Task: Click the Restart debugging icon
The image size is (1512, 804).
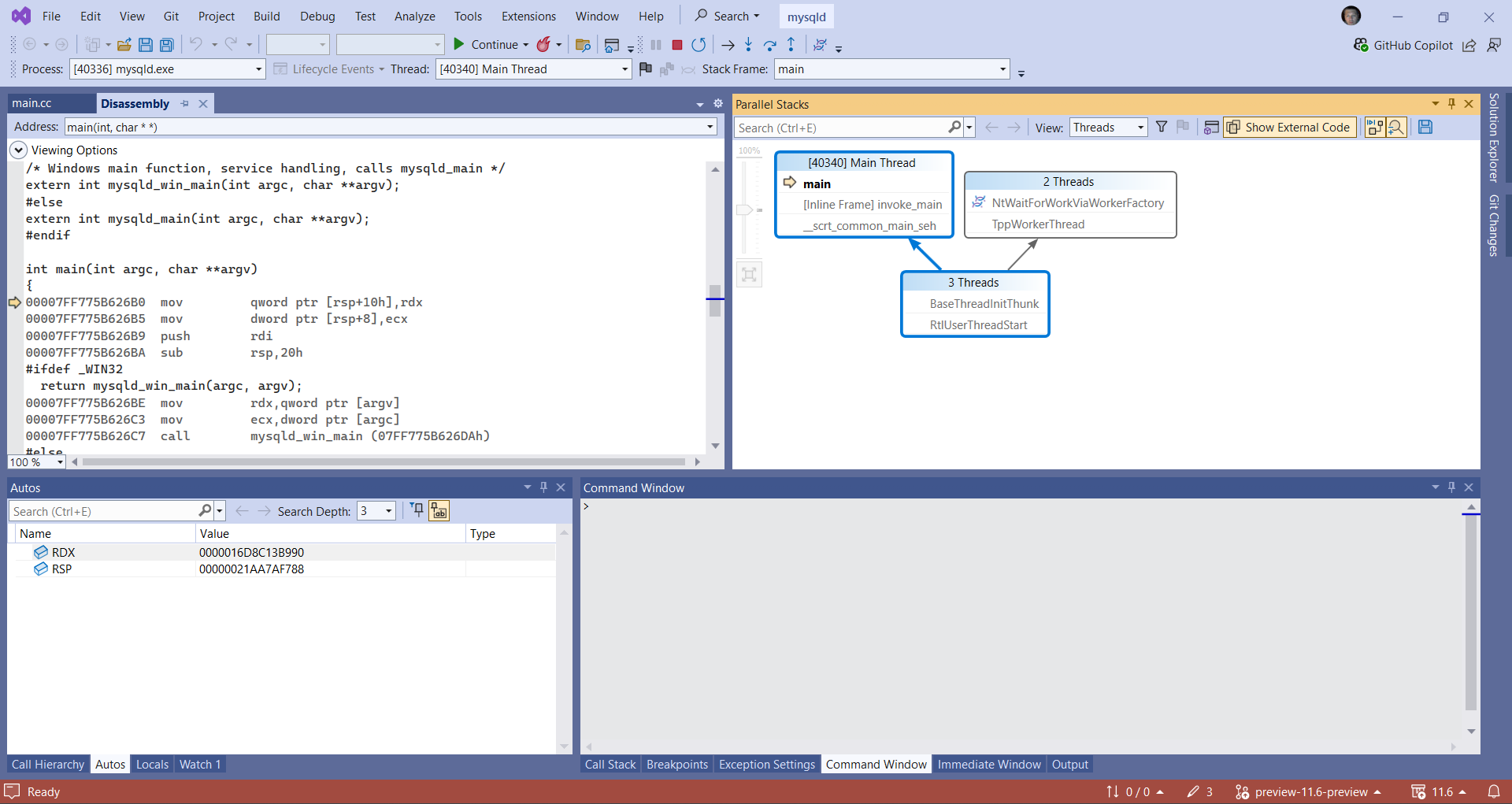Action: [699, 45]
